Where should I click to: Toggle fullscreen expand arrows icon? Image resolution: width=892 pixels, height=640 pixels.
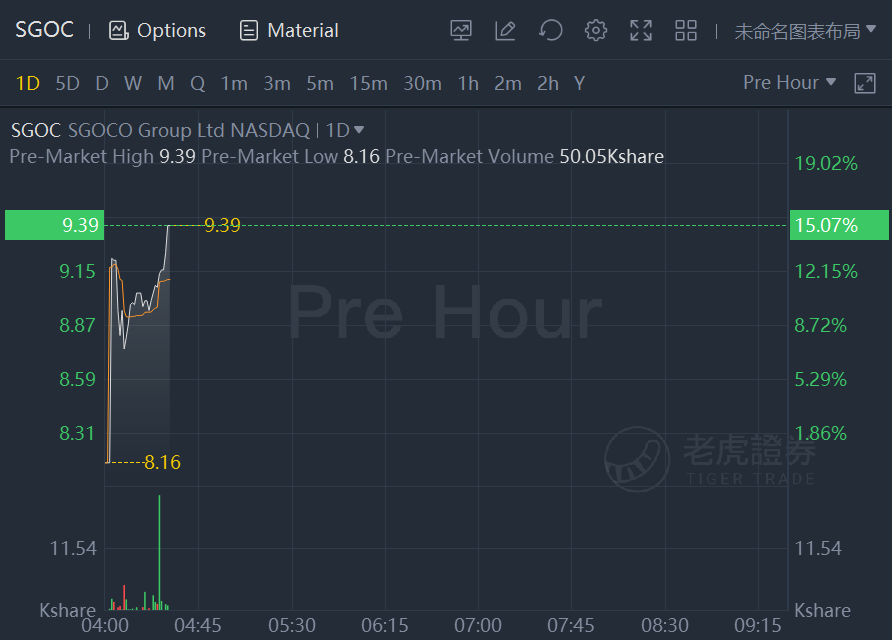641,30
